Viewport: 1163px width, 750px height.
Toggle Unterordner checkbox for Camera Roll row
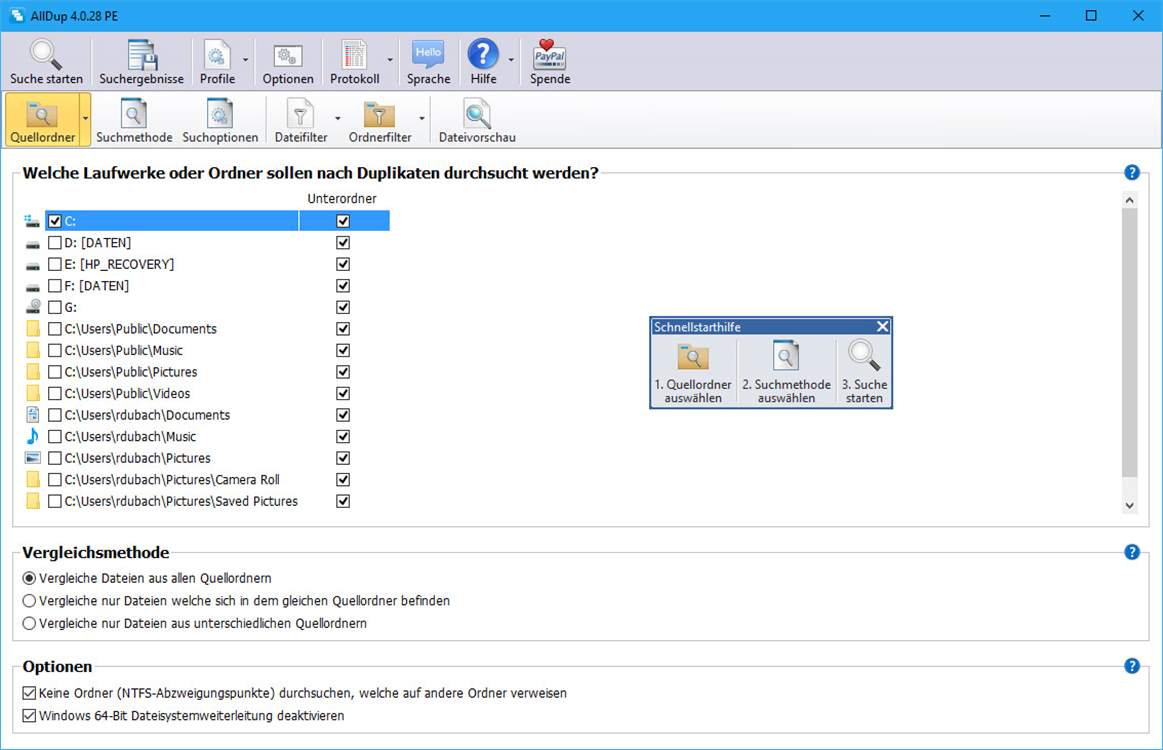[343, 479]
